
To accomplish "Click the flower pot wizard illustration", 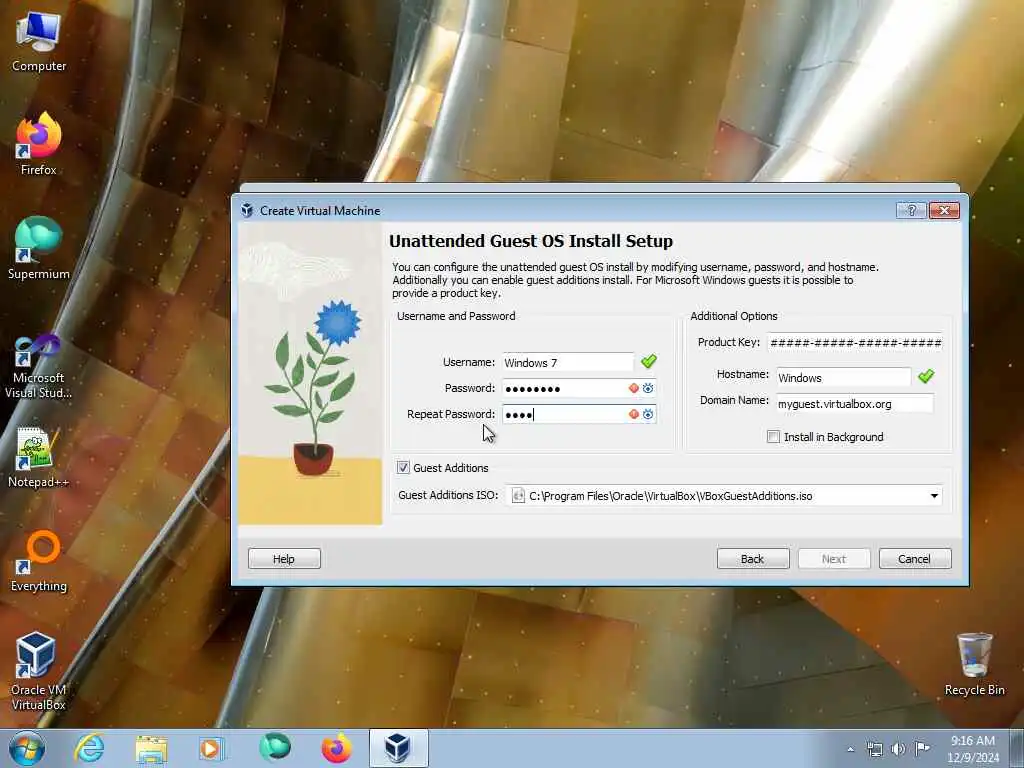I will (x=310, y=374).
